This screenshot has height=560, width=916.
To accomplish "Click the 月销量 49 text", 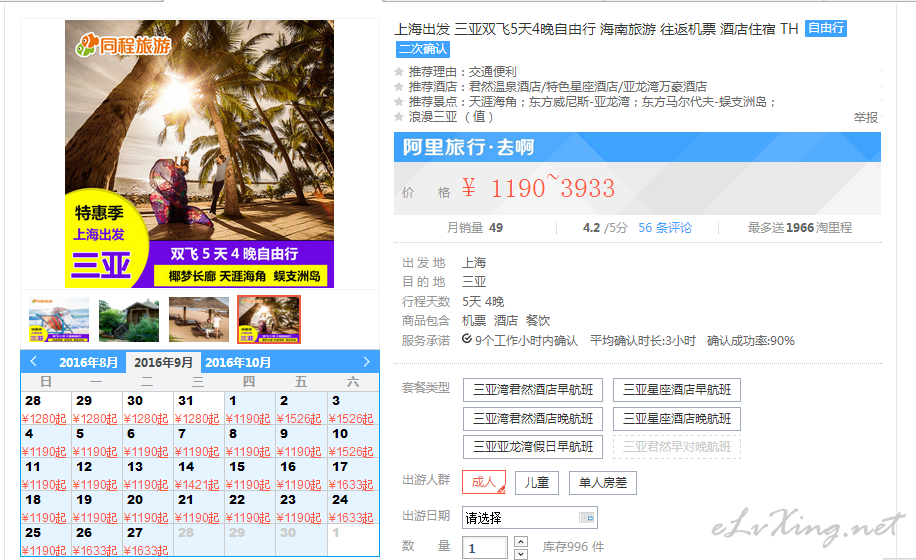I will tap(474, 228).
